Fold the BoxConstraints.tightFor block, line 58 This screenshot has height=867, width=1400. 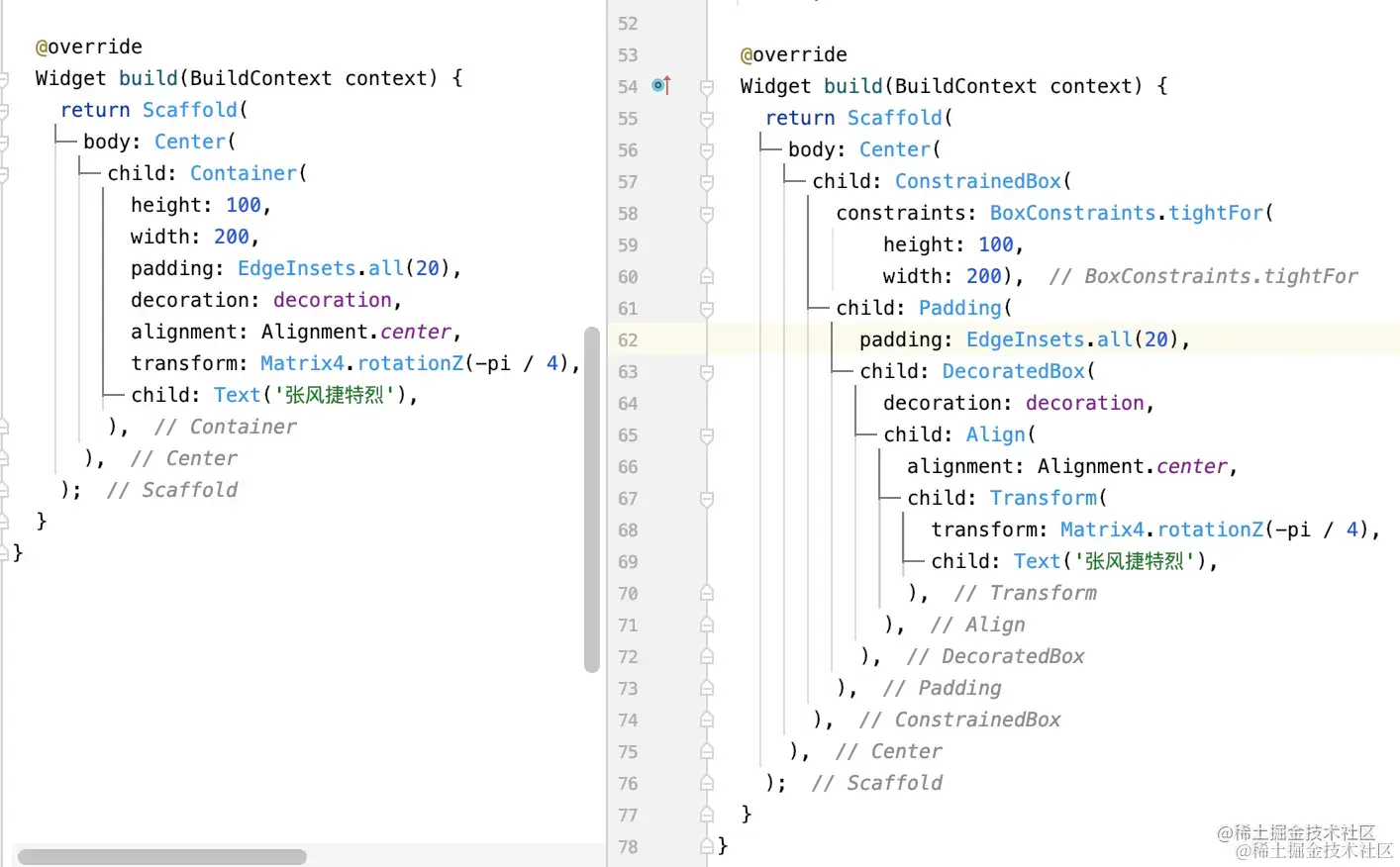(x=707, y=214)
